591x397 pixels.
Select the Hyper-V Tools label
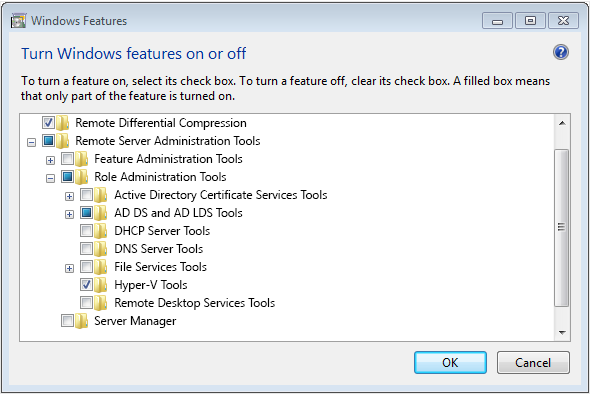pyautogui.click(x=151, y=285)
